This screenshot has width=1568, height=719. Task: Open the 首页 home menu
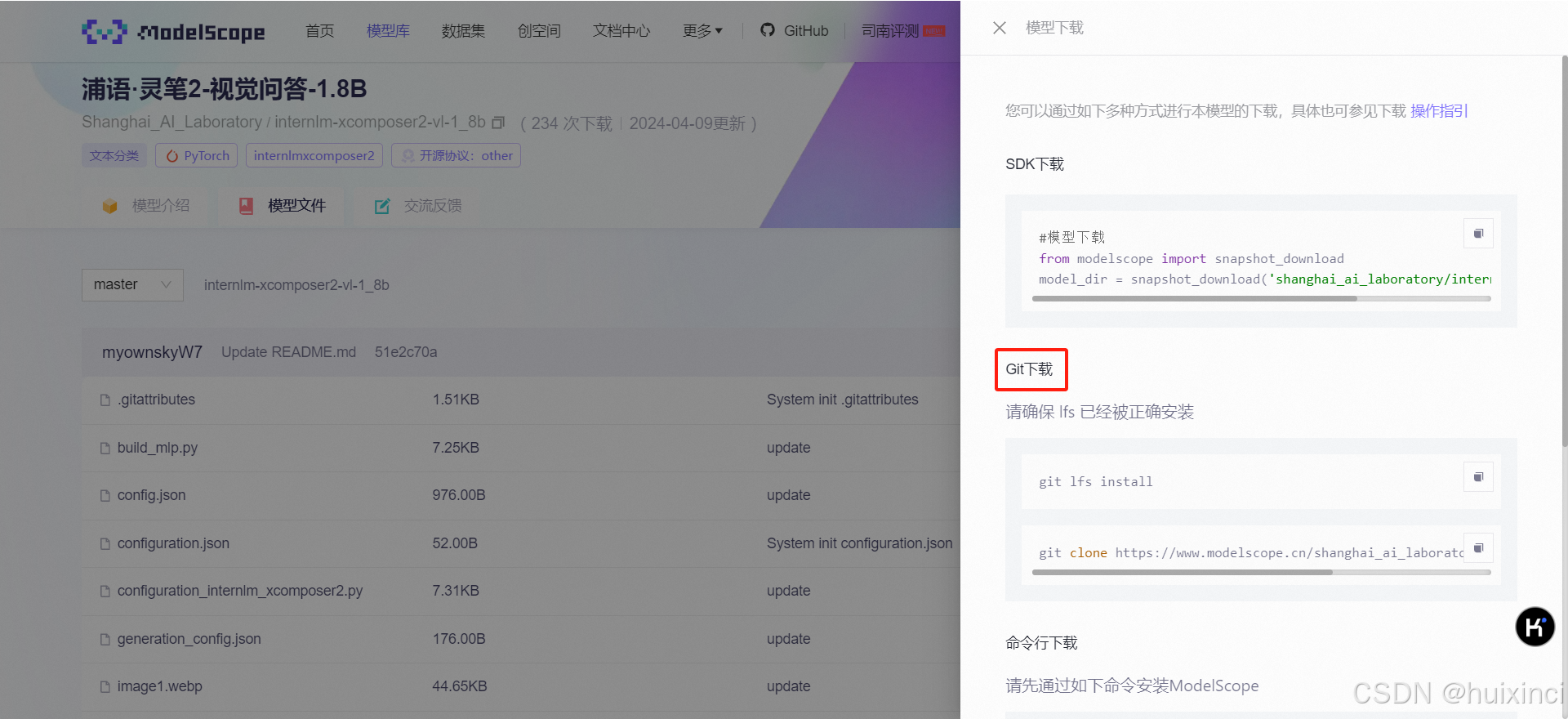click(320, 31)
